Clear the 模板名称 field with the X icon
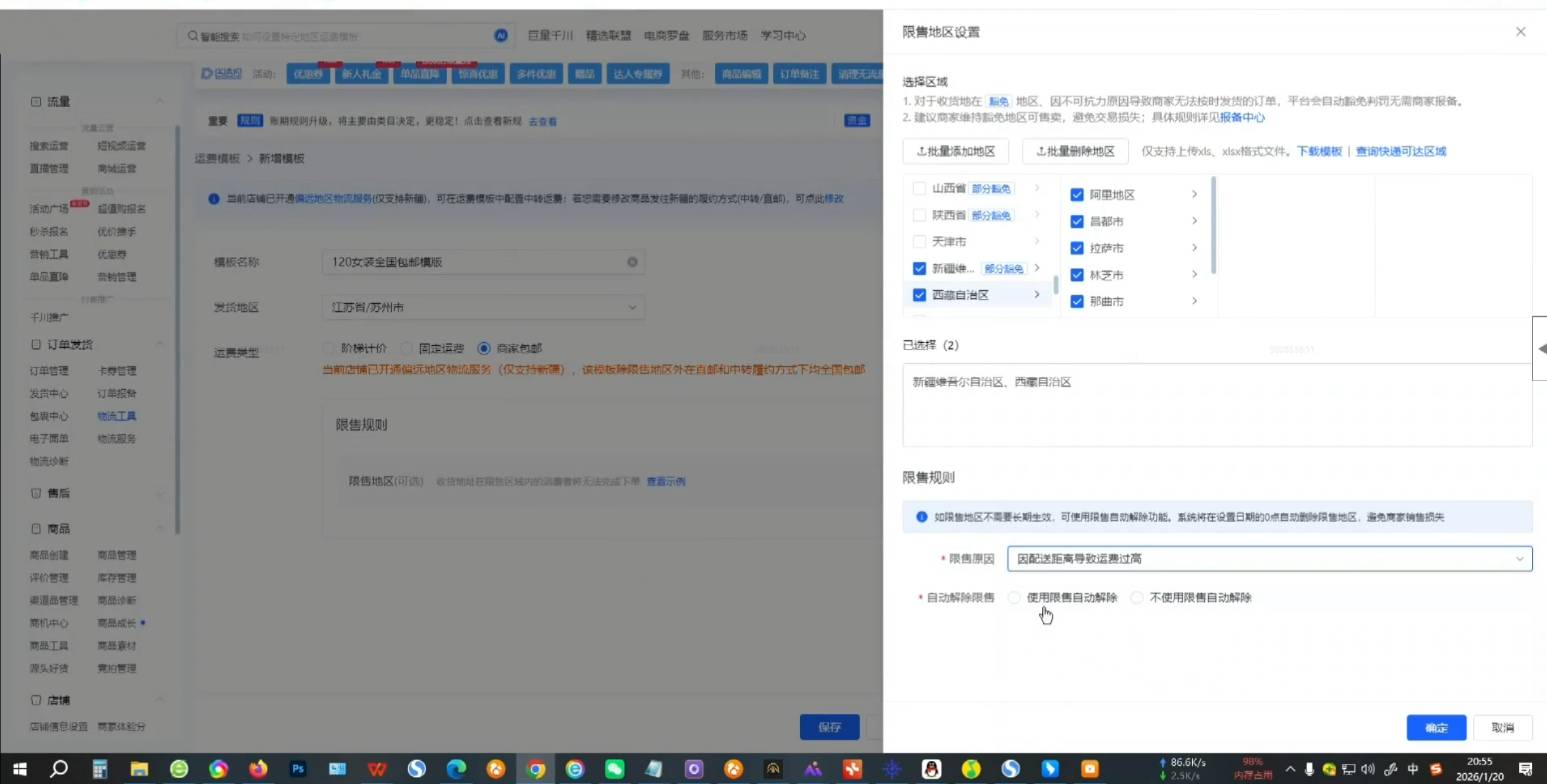1547x784 pixels. point(632,262)
